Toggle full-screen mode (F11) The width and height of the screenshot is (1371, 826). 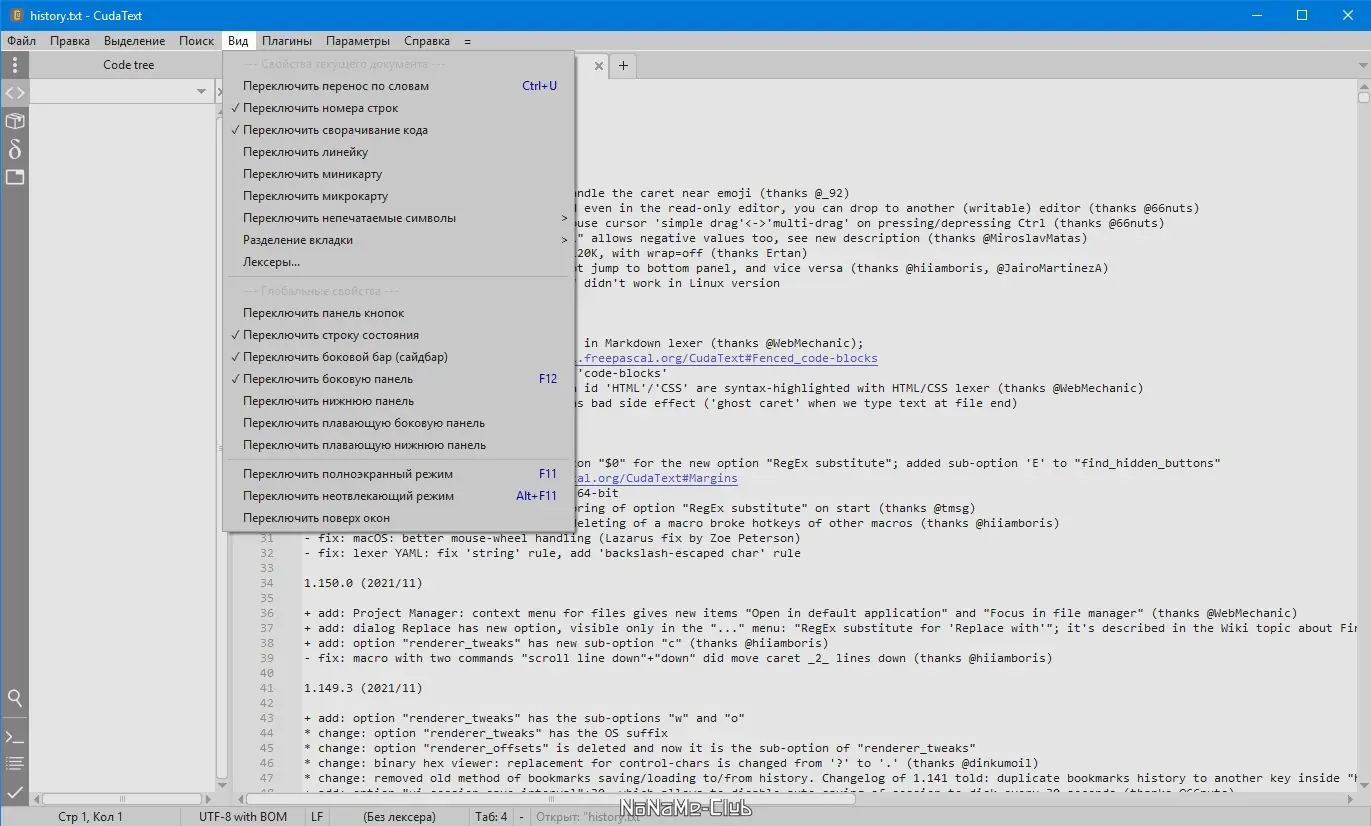pos(399,474)
